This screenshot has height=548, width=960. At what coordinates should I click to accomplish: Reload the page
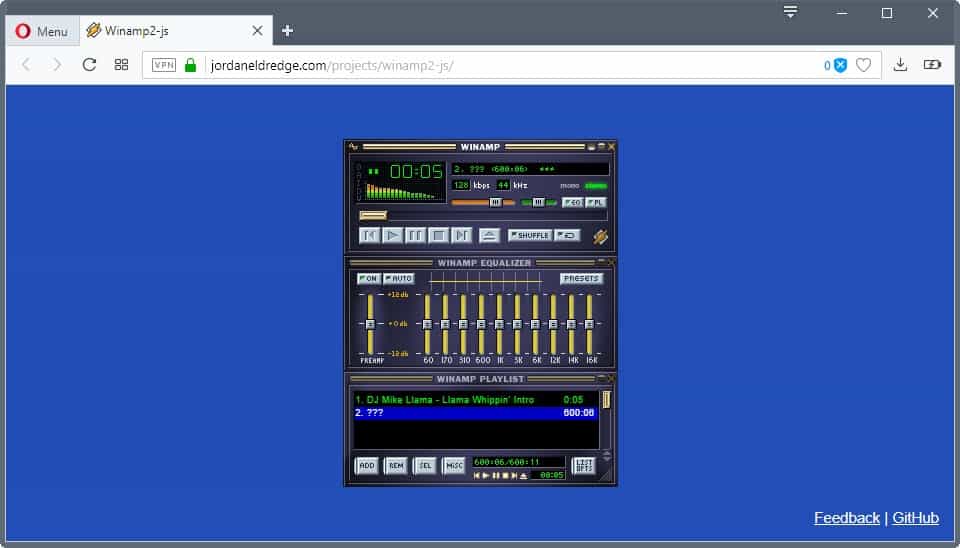point(89,64)
